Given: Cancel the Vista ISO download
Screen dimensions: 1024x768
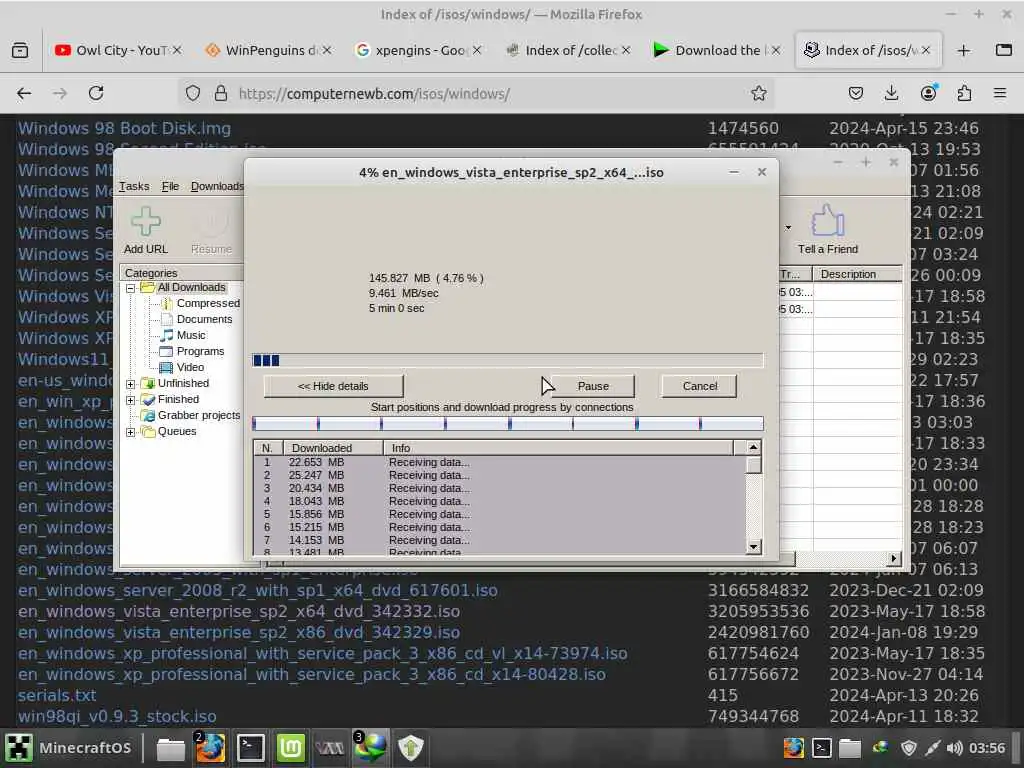Looking at the screenshot, I should pyautogui.click(x=700, y=386).
